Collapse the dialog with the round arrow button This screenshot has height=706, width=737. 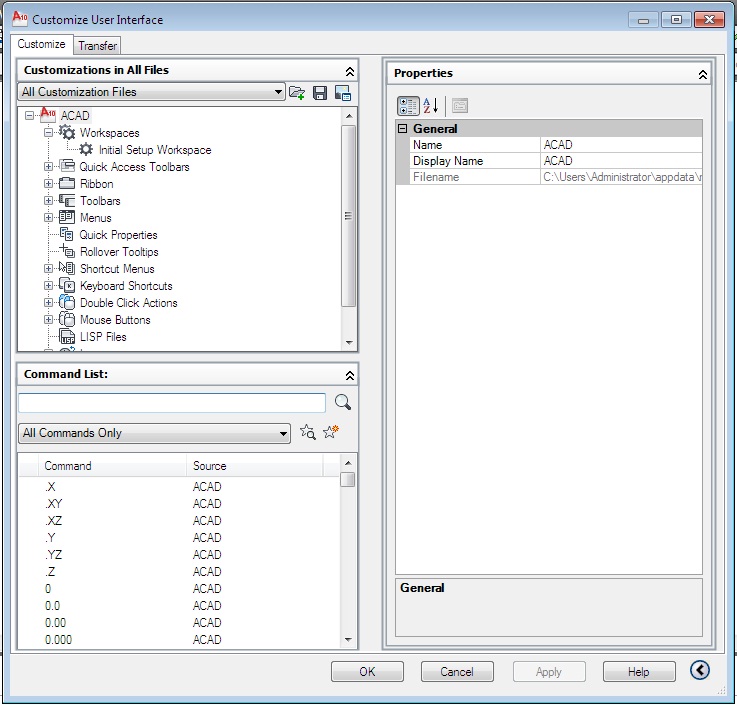699,670
